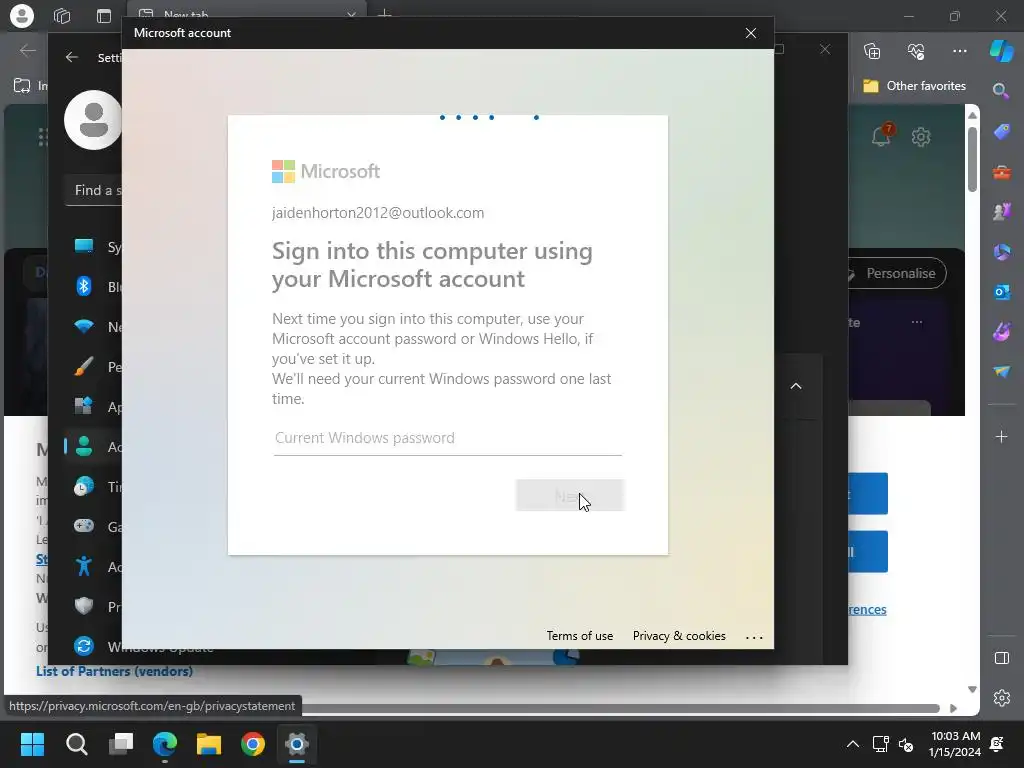Image resolution: width=1024 pixels, height=768 pixels.
Task: Select the Network wifi icon in Settings
Action: (x=84, y=327)
